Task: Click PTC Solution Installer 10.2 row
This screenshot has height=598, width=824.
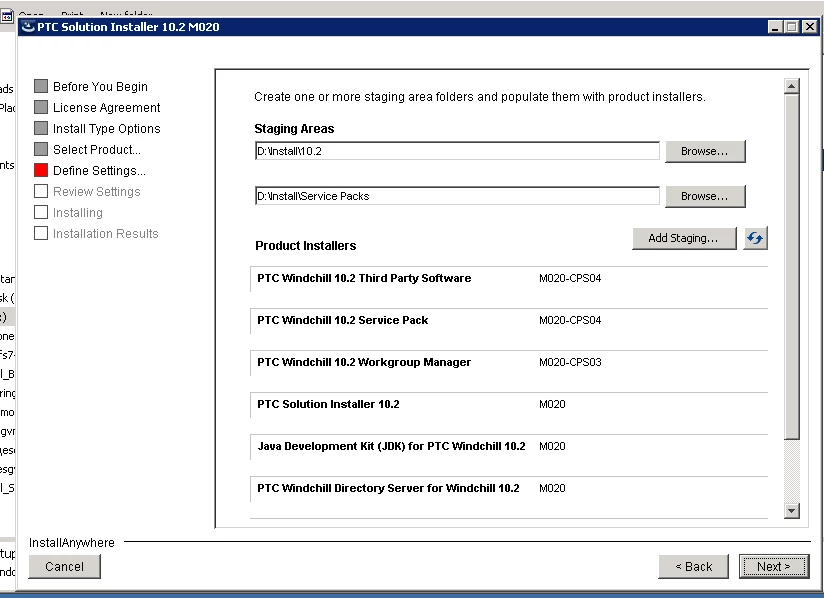Action: click(509, 405)
